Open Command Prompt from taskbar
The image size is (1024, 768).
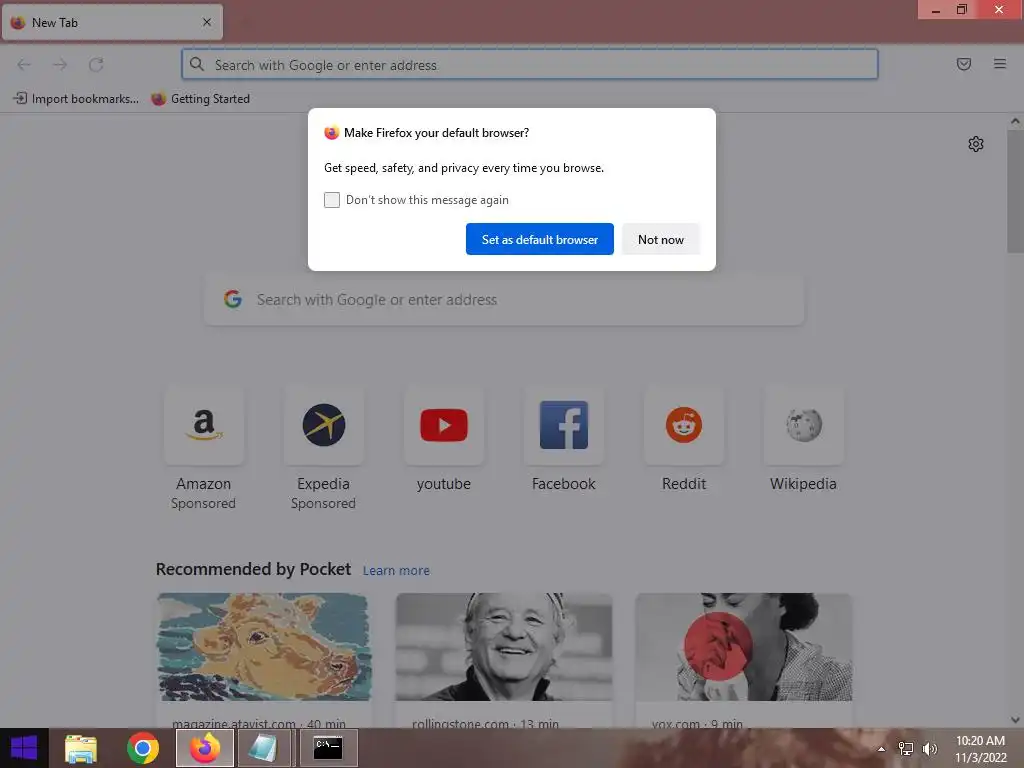coord(328,748)
